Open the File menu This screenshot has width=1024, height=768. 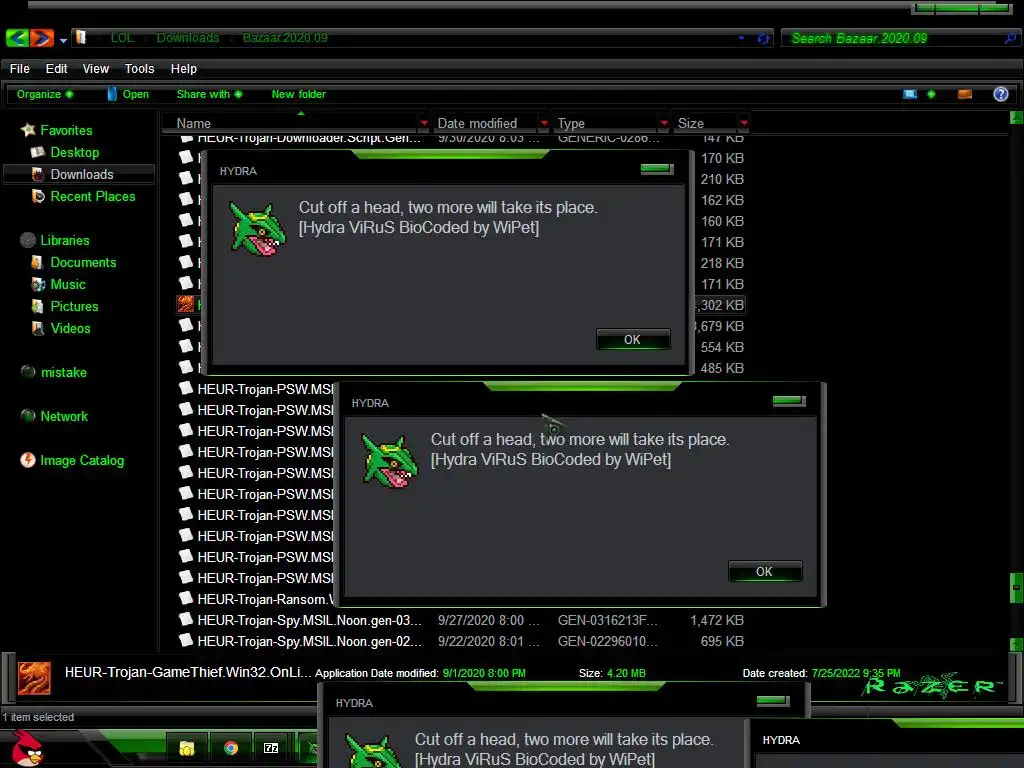(x=20, y=69)
